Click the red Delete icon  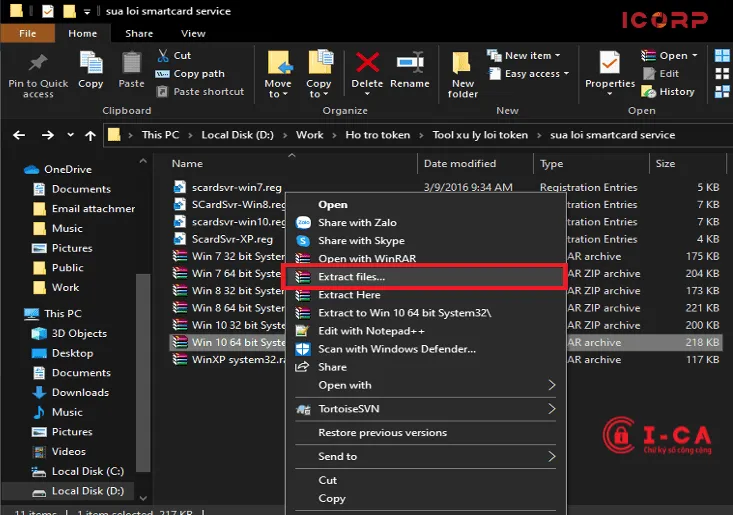pyautogui.click(x=367, y=63)
